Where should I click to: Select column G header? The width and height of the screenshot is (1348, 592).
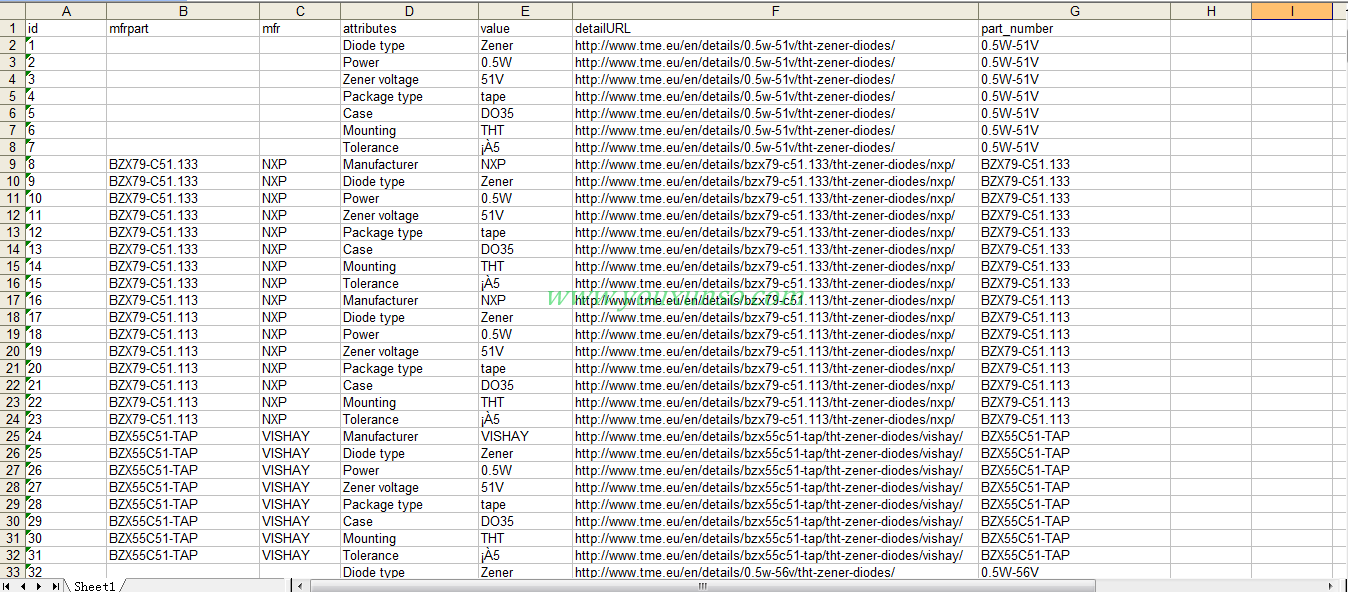[1074, 11]
